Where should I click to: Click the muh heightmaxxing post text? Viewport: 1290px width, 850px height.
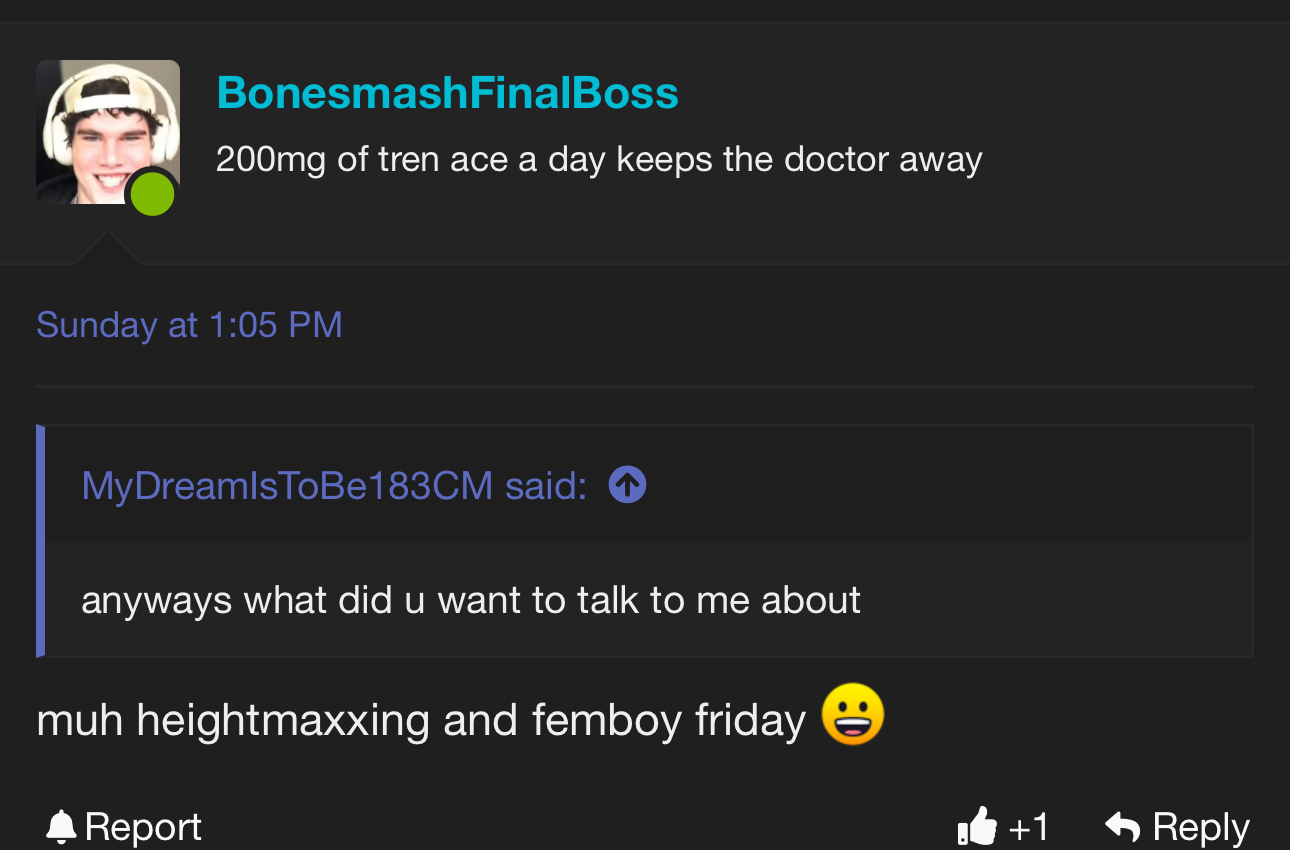point(420,720)
